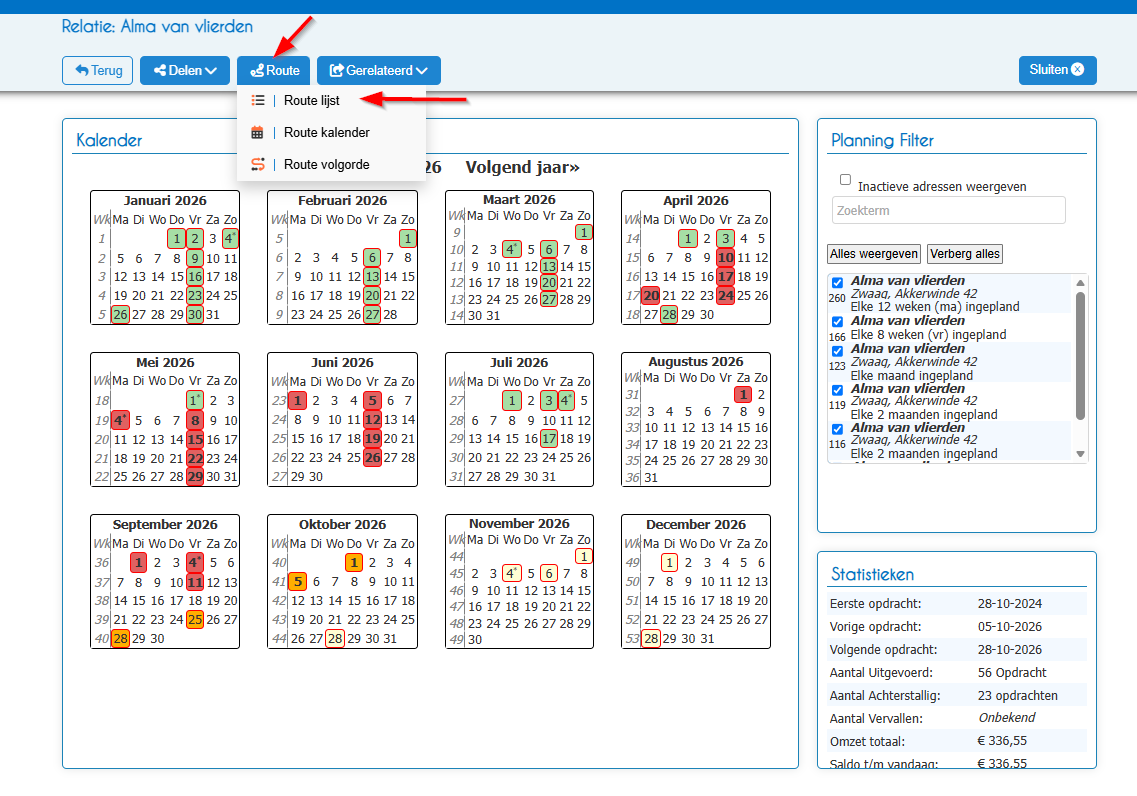1137x796 pixels.
Task: Select day 1 in Augustus 2026
Action: [x=743, y=394]
